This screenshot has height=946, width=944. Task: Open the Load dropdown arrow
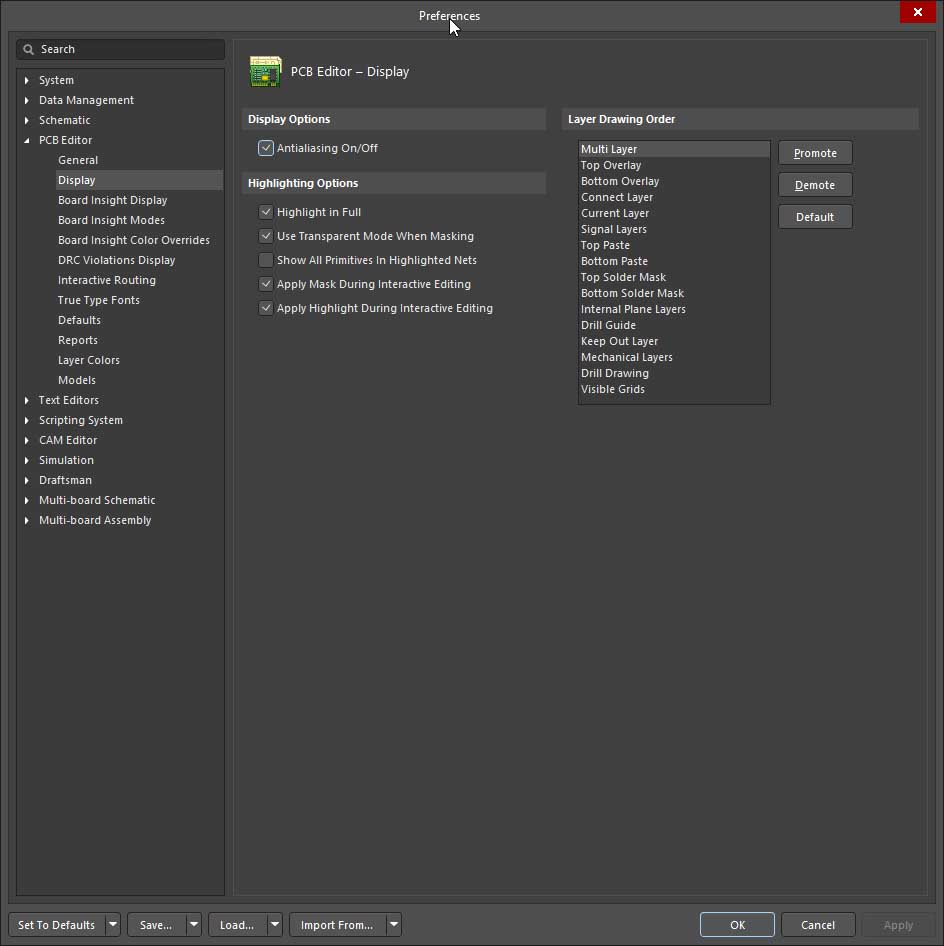point(274,925)
